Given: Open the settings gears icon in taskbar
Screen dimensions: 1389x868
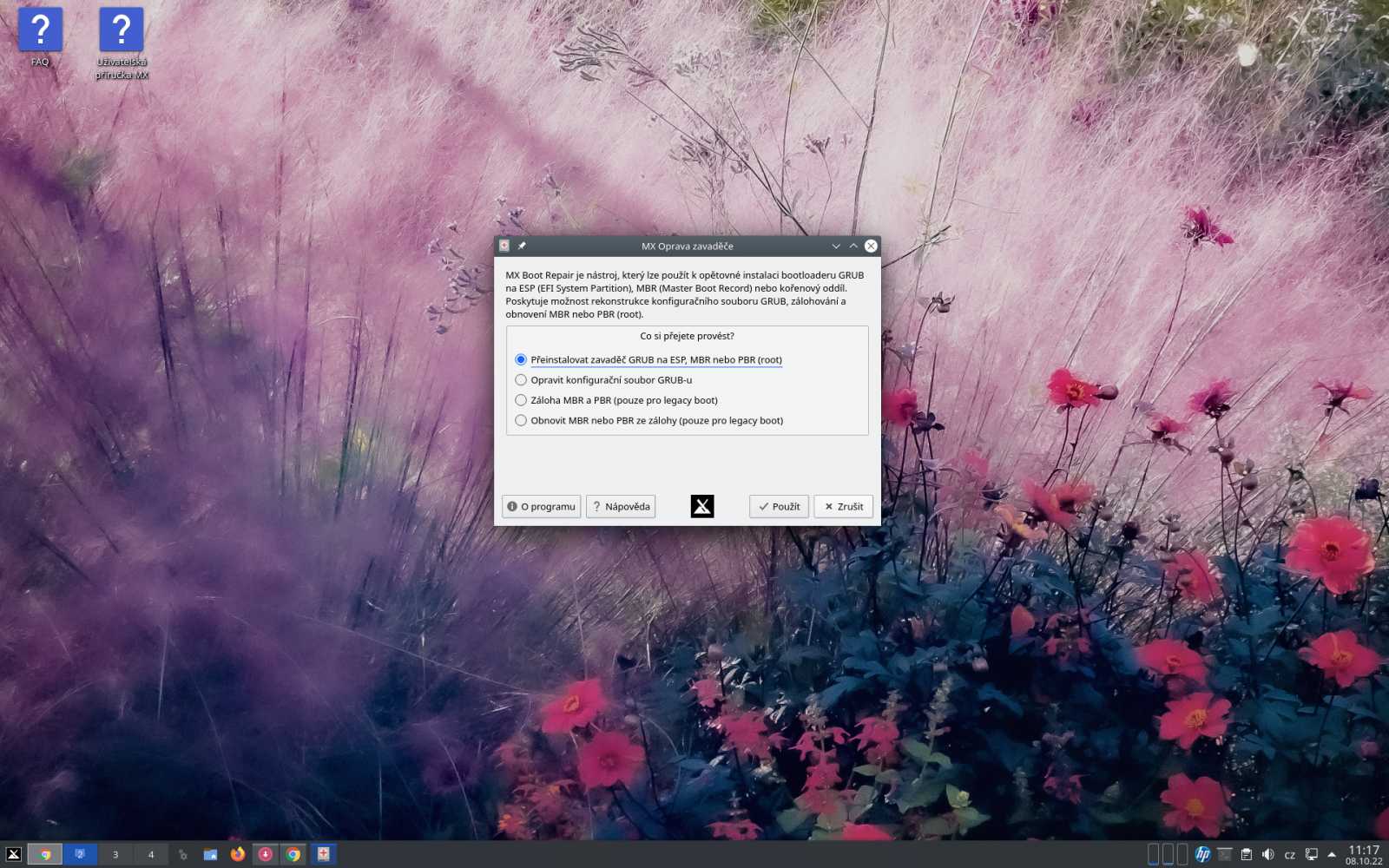Looking at the screenshot, I should click(x=182, y=854).
